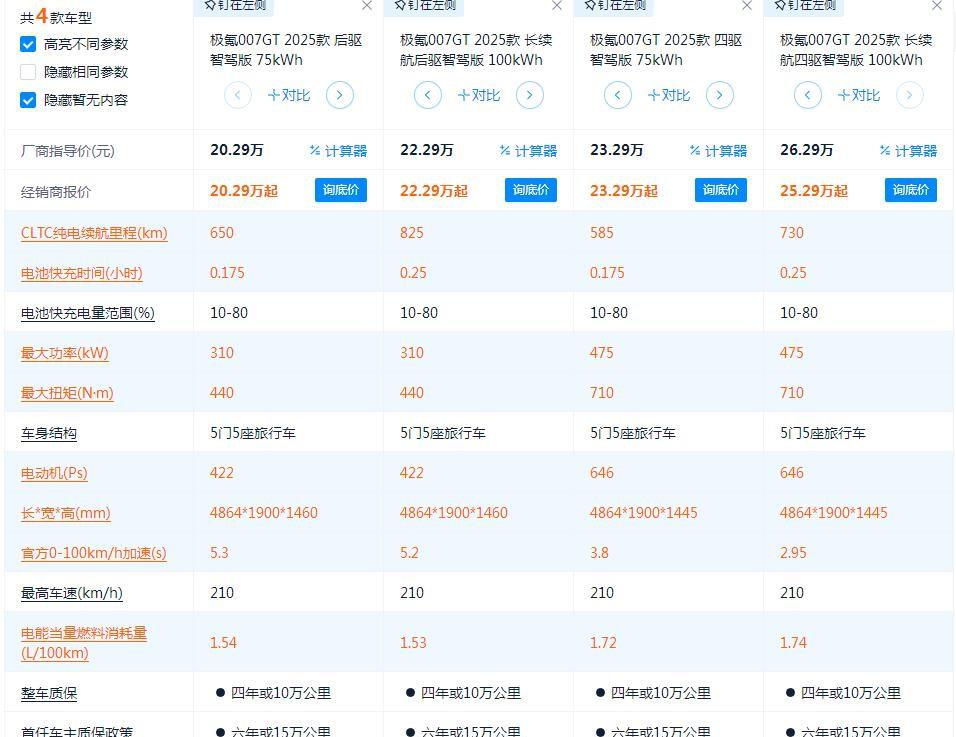This screenshot has height=737, width=956.
Task: Remove the 长续航四驱智驾版 100kWh column
Action: [x=937, y=5]
